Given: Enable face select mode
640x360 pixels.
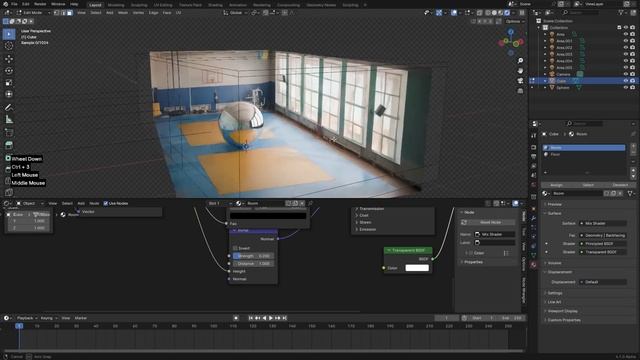Looking at the screenshot, I should coord(70,13).
